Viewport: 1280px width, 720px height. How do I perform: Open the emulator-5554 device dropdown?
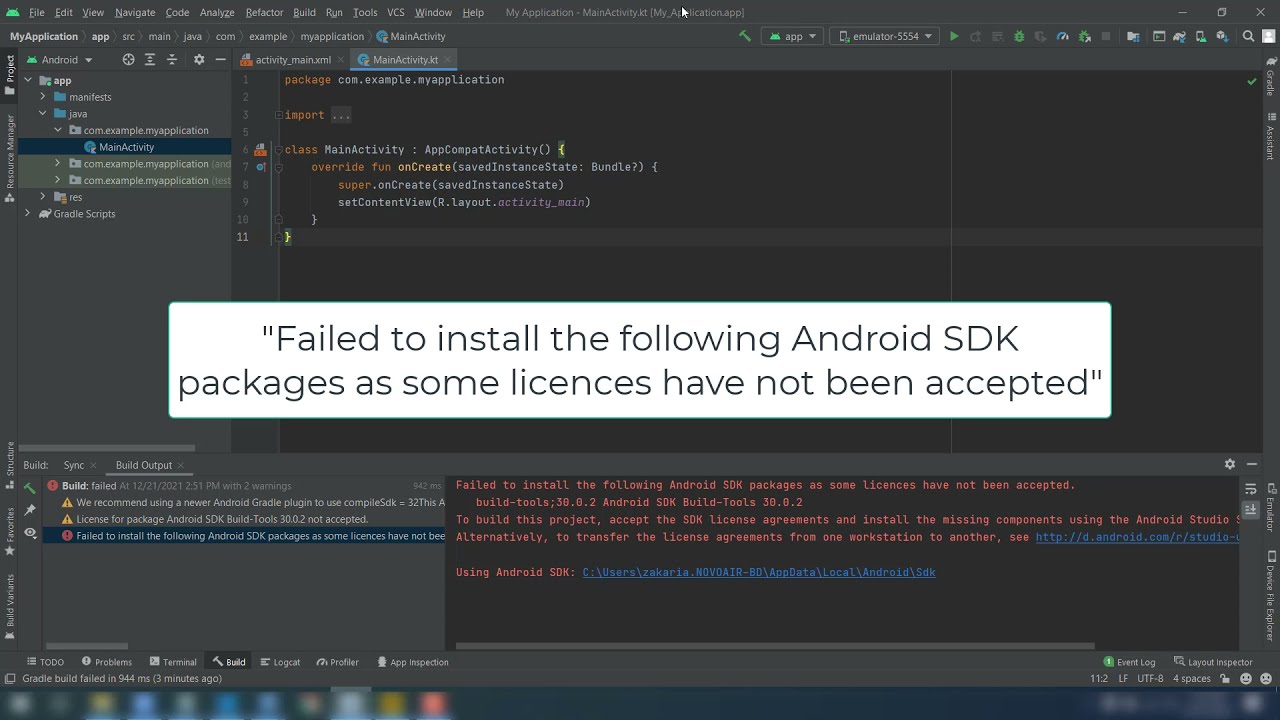[x=883, y=36]
